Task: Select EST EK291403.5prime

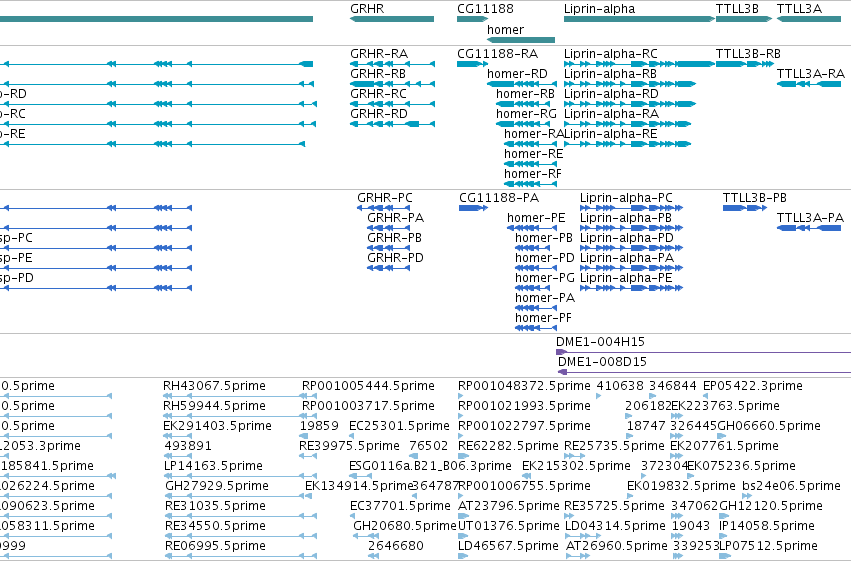Action: point(217,426)
